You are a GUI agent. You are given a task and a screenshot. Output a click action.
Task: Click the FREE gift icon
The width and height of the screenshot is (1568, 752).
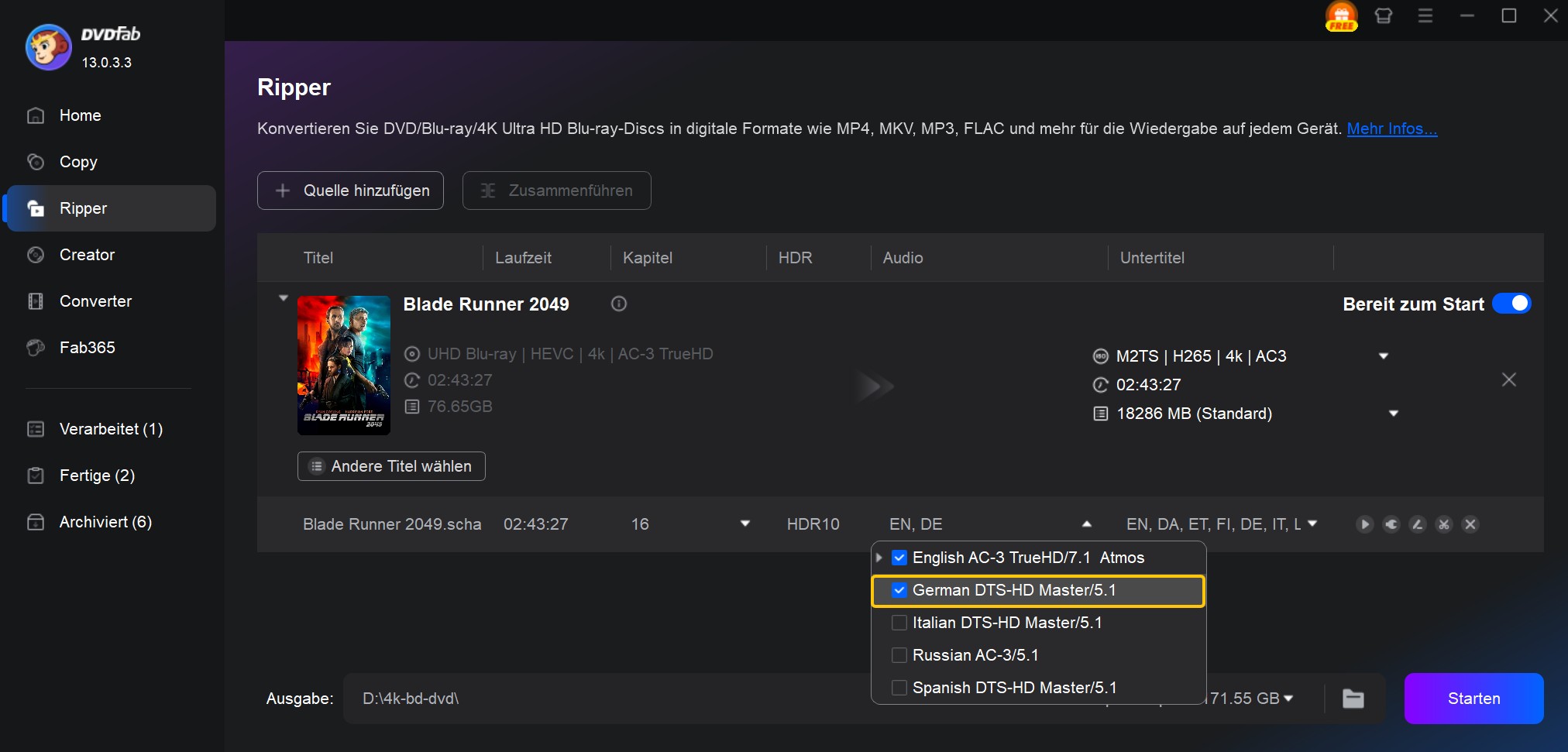[1341, 16]
